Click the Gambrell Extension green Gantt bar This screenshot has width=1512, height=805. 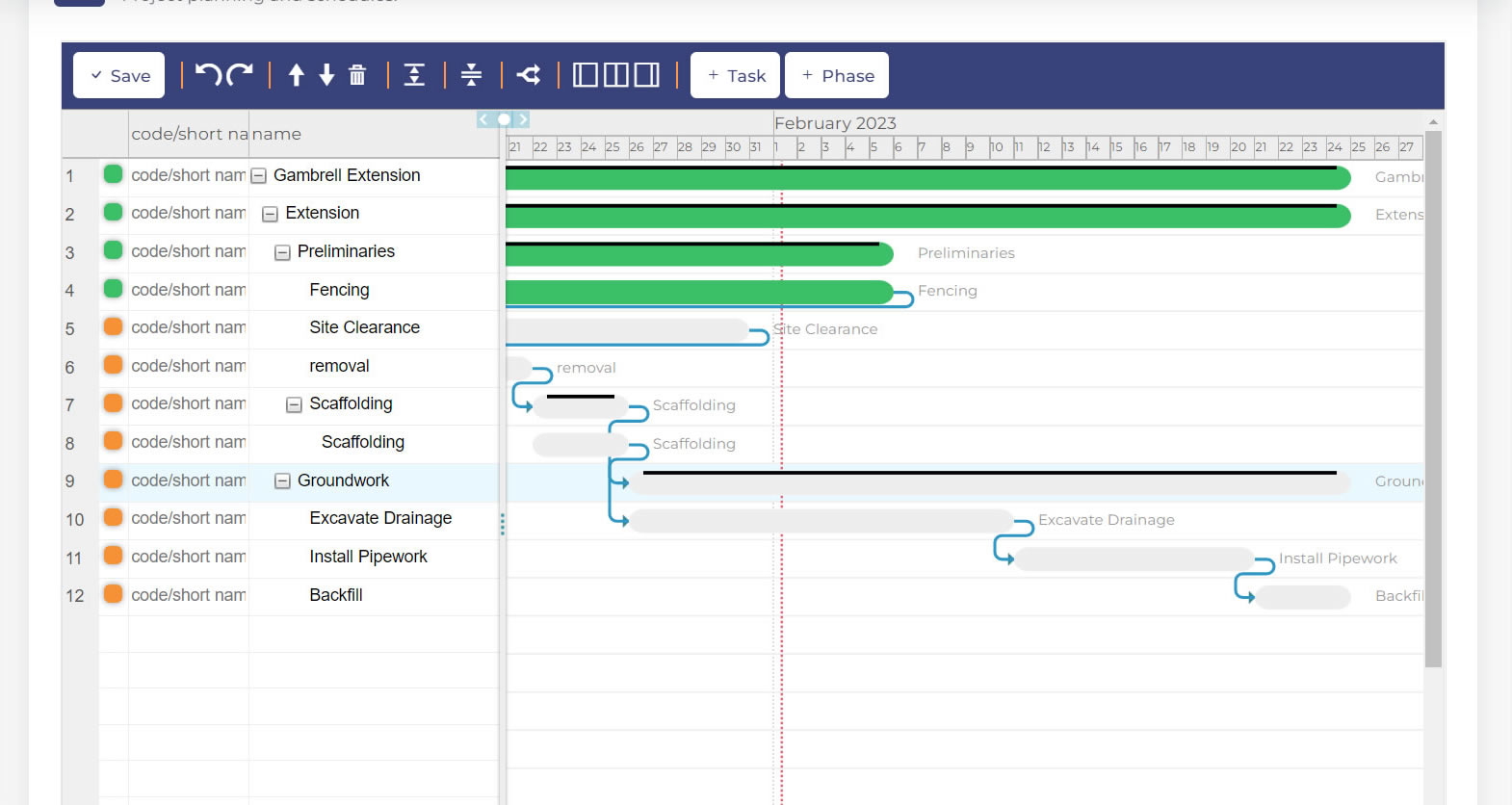[928, 178]
